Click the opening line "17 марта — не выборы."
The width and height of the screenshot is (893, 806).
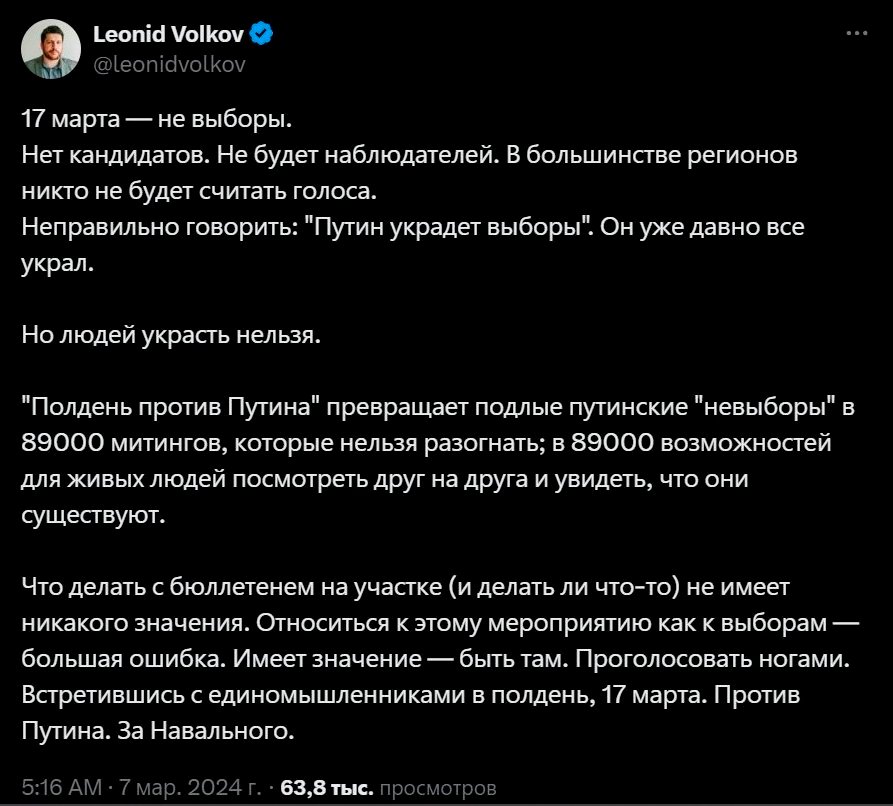pyautogui.click(x=158, y=122)
